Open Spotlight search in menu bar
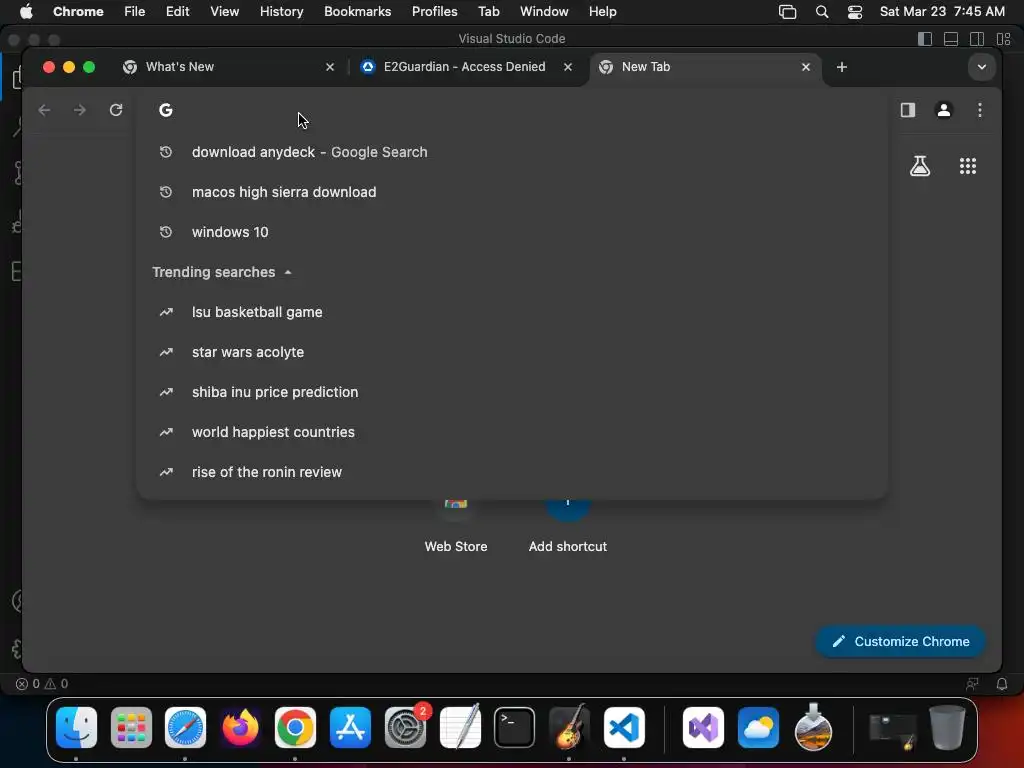 (822, 12)
